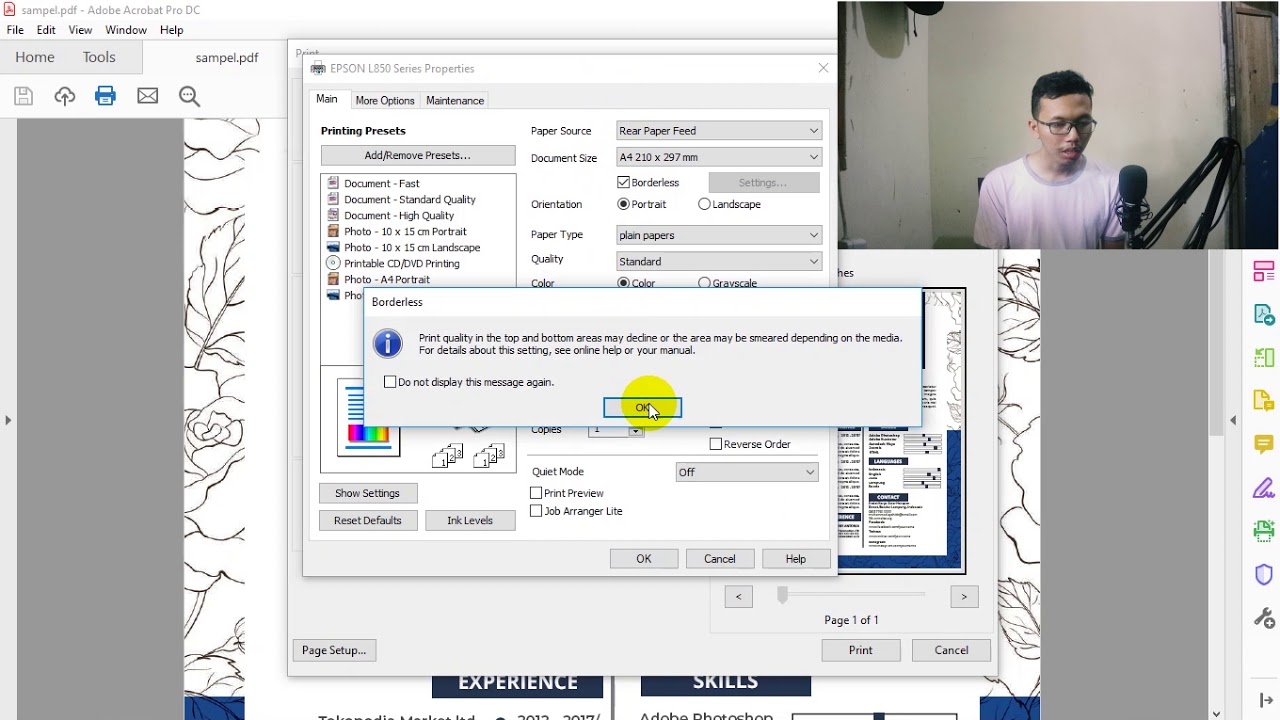Select the Grayscale radio button

point(704,283)
